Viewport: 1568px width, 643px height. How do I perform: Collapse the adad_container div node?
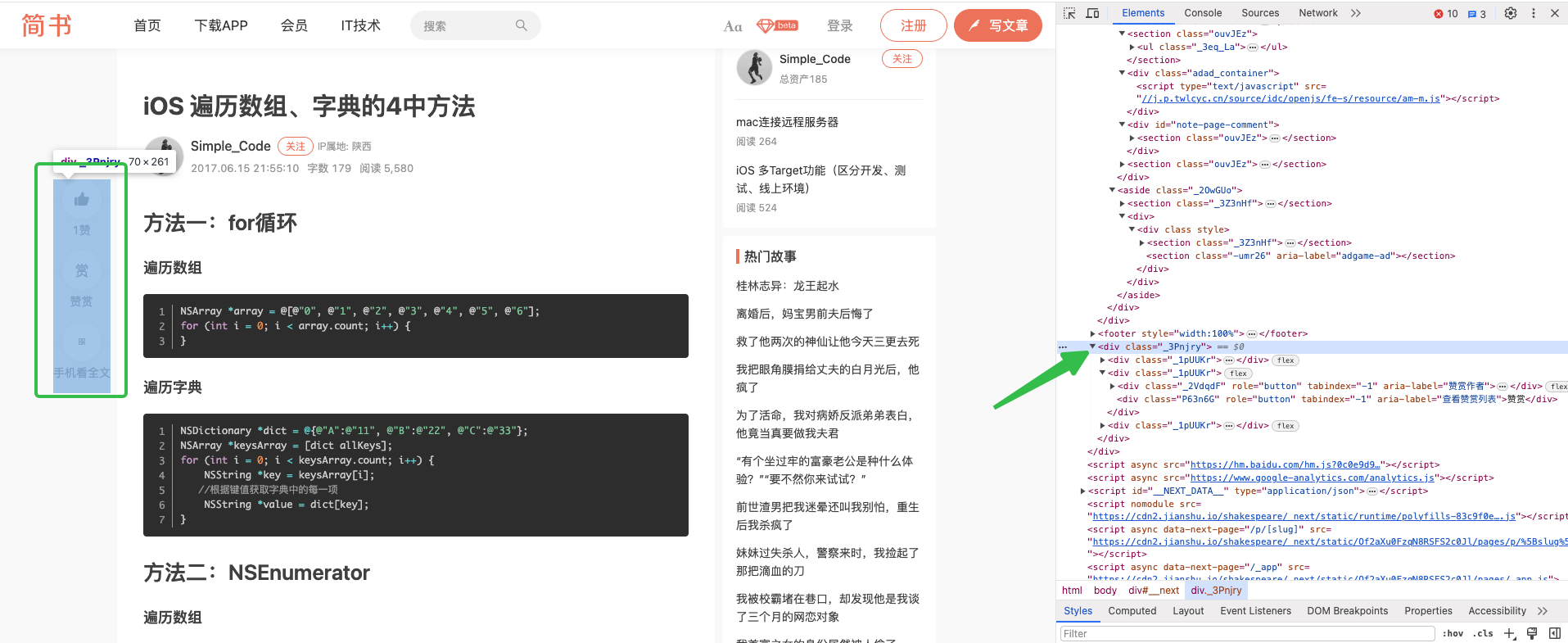[1122, 73]
